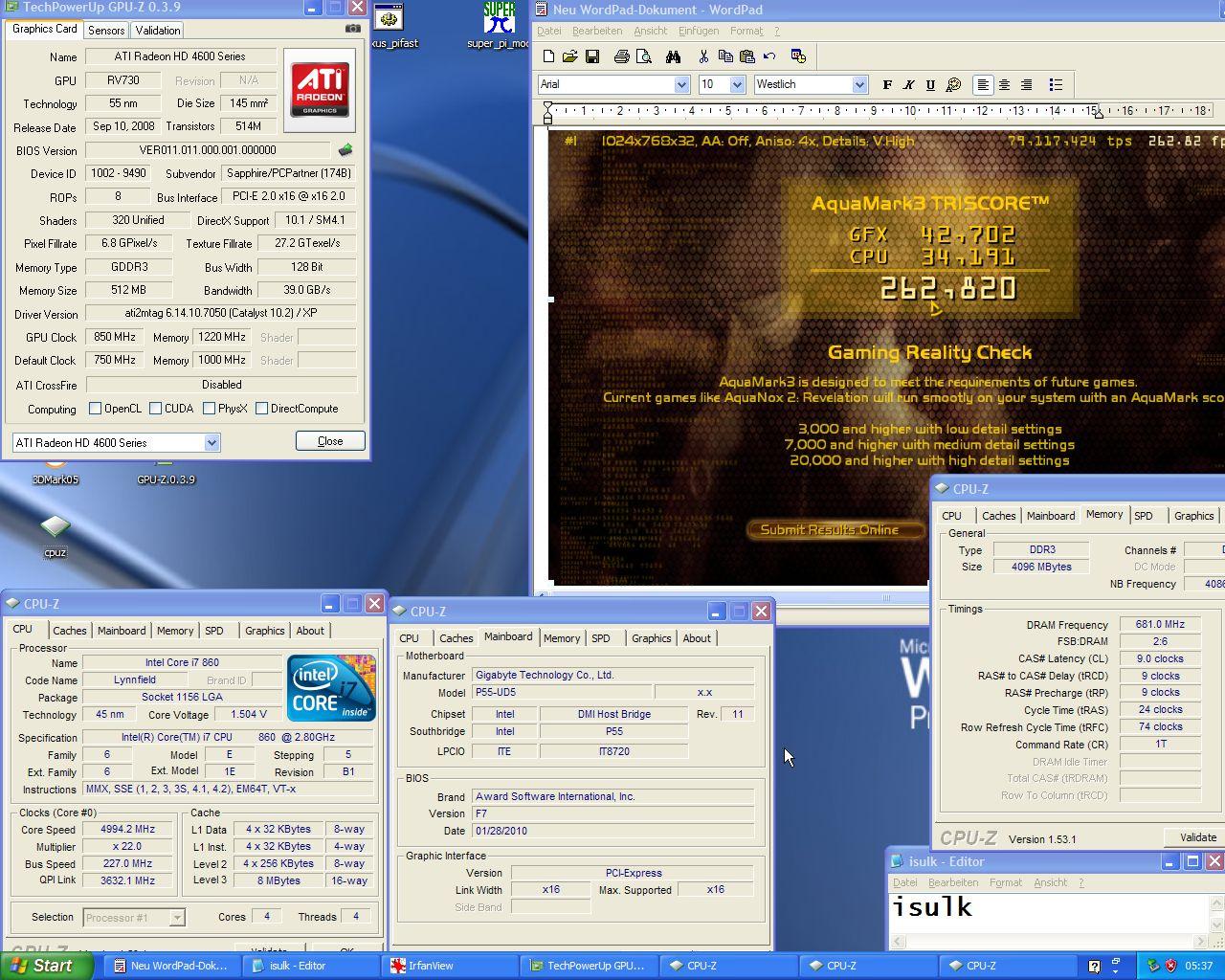
Task: Click the right indent marker on WordPad ruler
Action: coord(1099,116)
